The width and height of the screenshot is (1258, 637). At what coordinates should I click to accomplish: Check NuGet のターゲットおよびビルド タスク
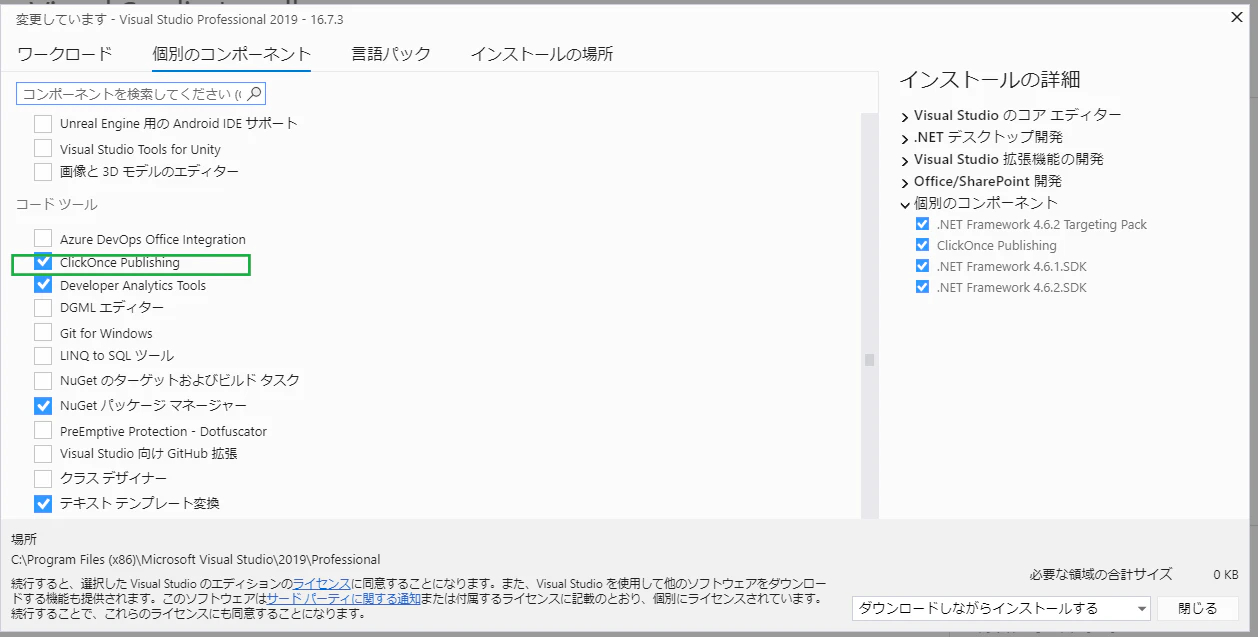coord(43,381)
